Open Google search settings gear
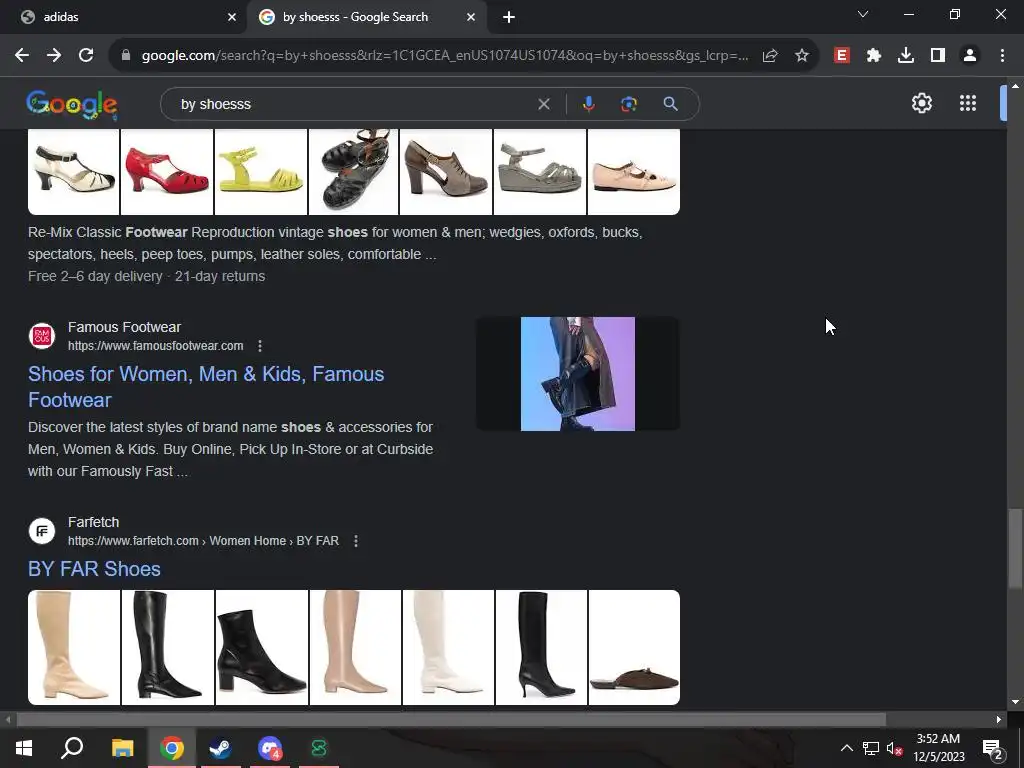This screenshot has height=768, width=1024. 921,103
